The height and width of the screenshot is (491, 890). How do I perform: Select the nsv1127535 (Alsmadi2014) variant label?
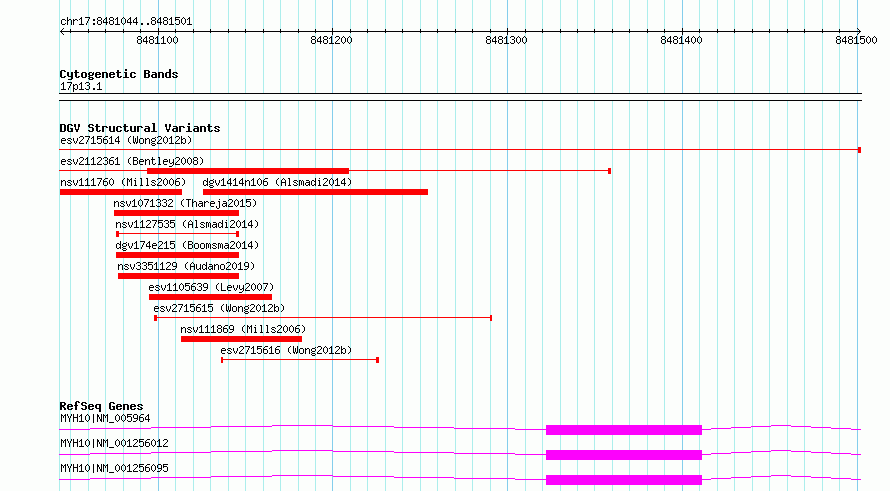coord(187,224)
